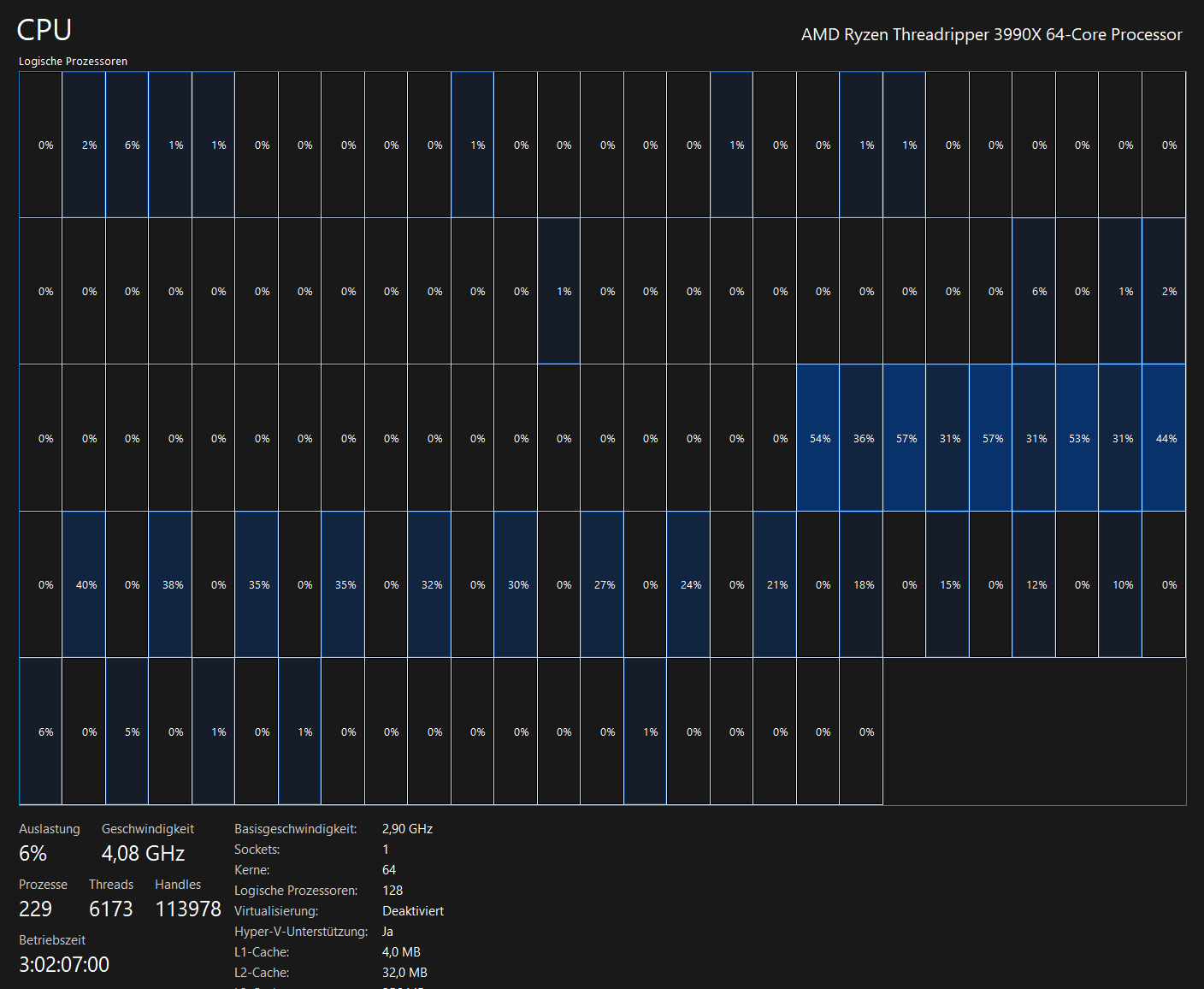Click the logical processor tile reading 32%

pos(430,585)
